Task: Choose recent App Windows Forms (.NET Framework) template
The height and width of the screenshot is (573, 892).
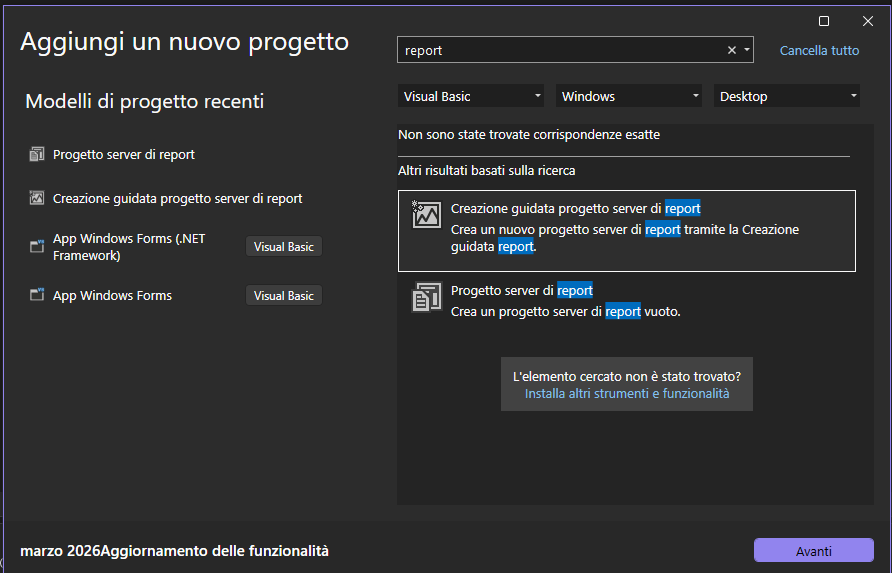Action: pos(129,247)
